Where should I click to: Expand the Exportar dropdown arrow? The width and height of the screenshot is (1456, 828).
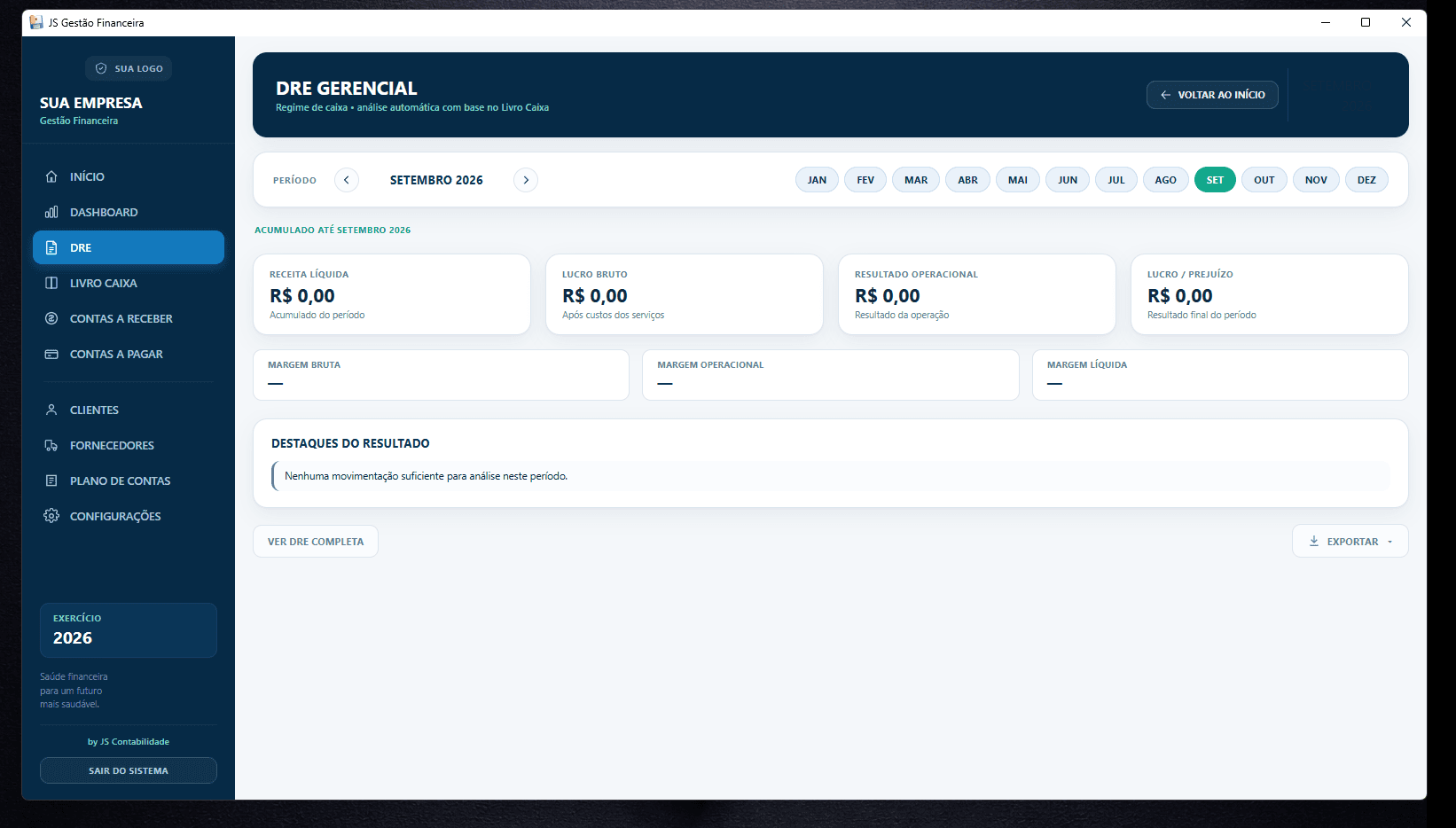point(1389,542)
